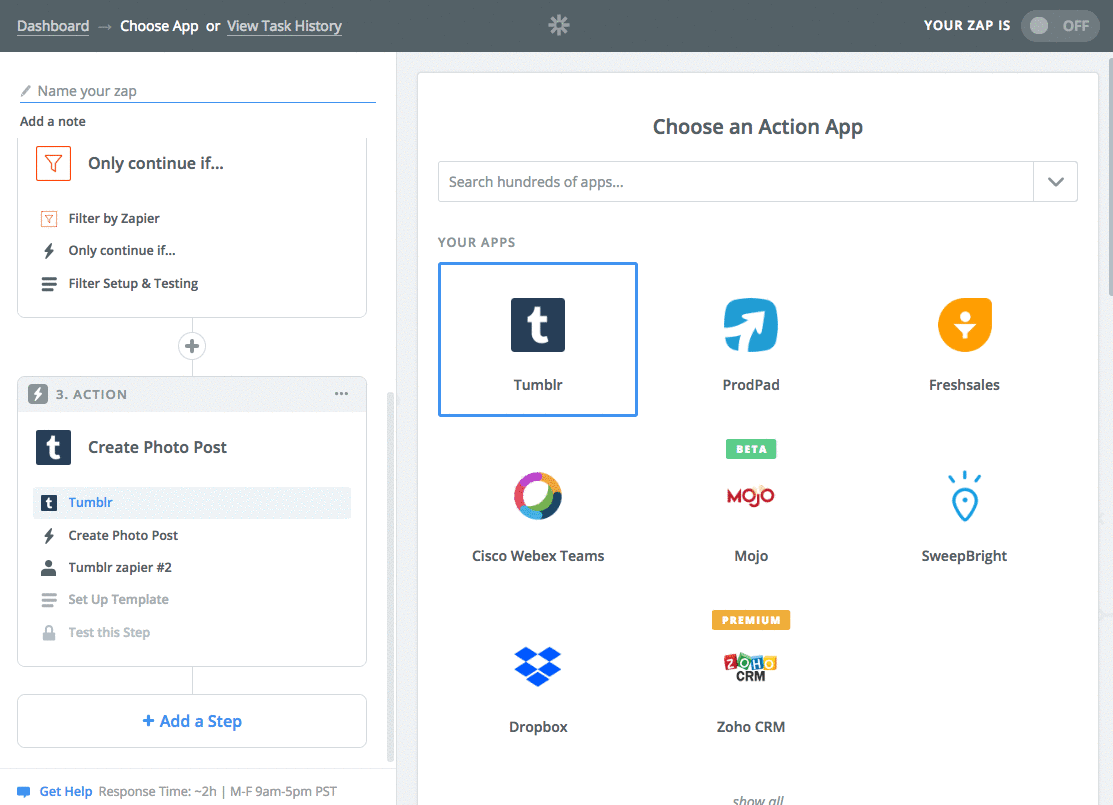1113x805 pixels.
Task: Select the Zoho CRM app icon
Action: tap(751, 667)
